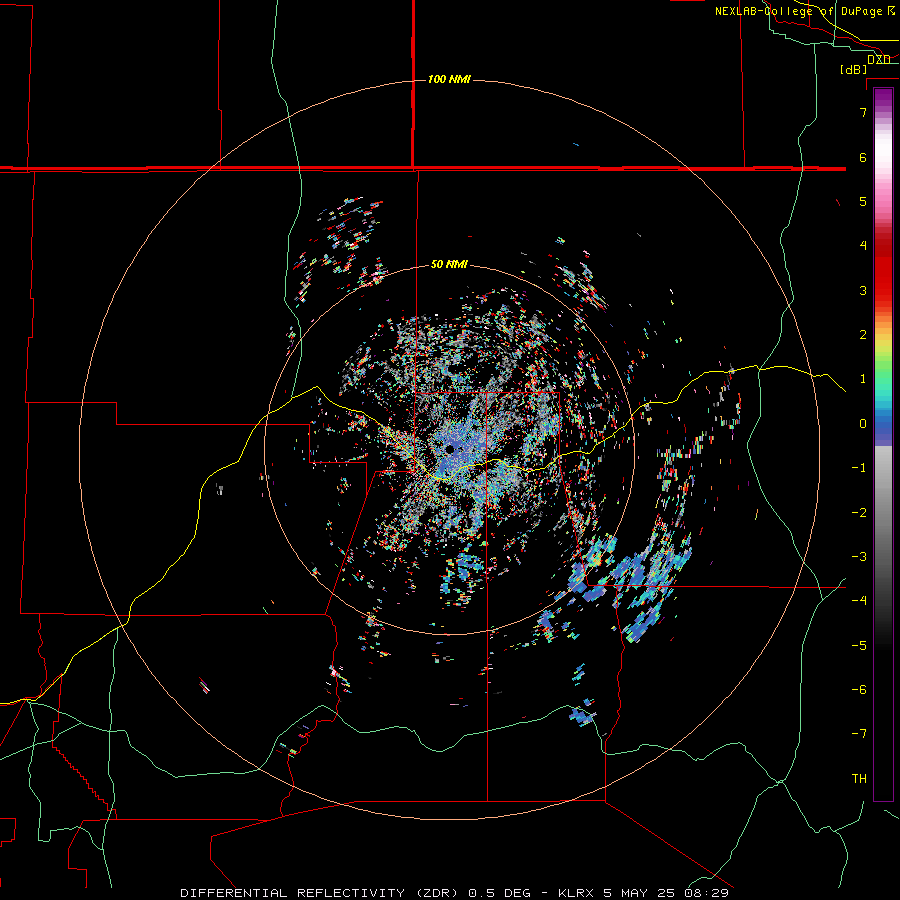Click the 0 value on color scale
Viewport: 900px width, 900px height.
pos(863,424)
